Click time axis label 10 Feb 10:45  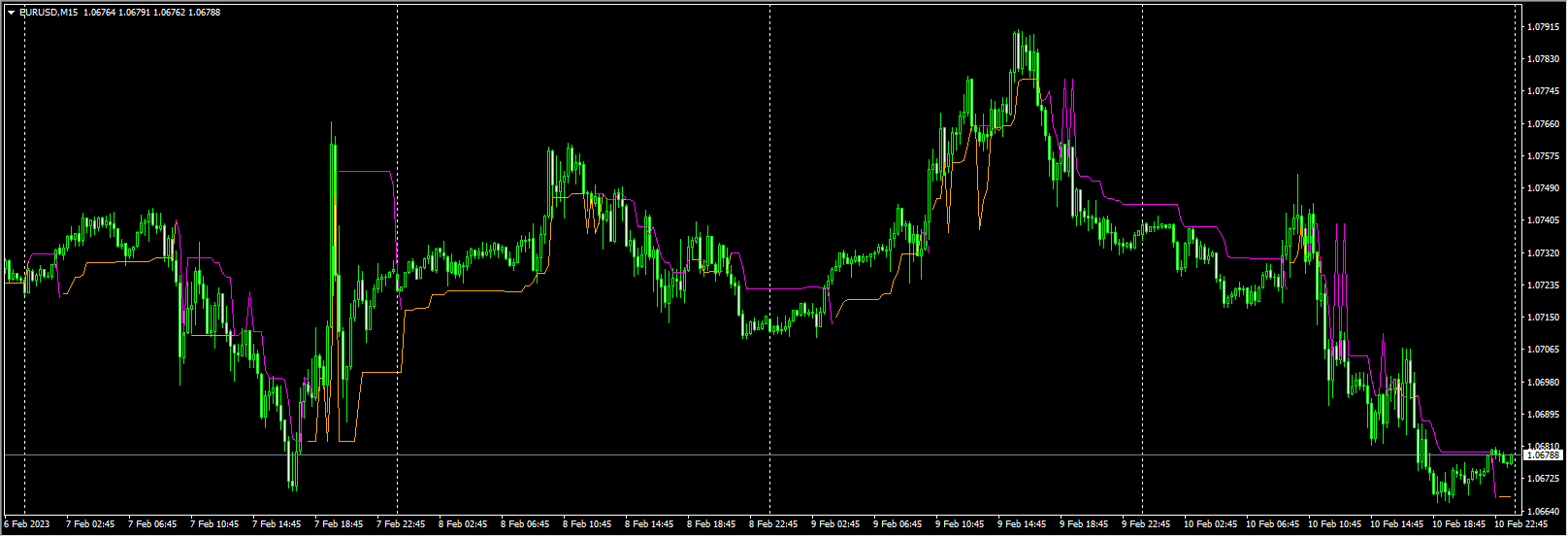coord(1334,524)
